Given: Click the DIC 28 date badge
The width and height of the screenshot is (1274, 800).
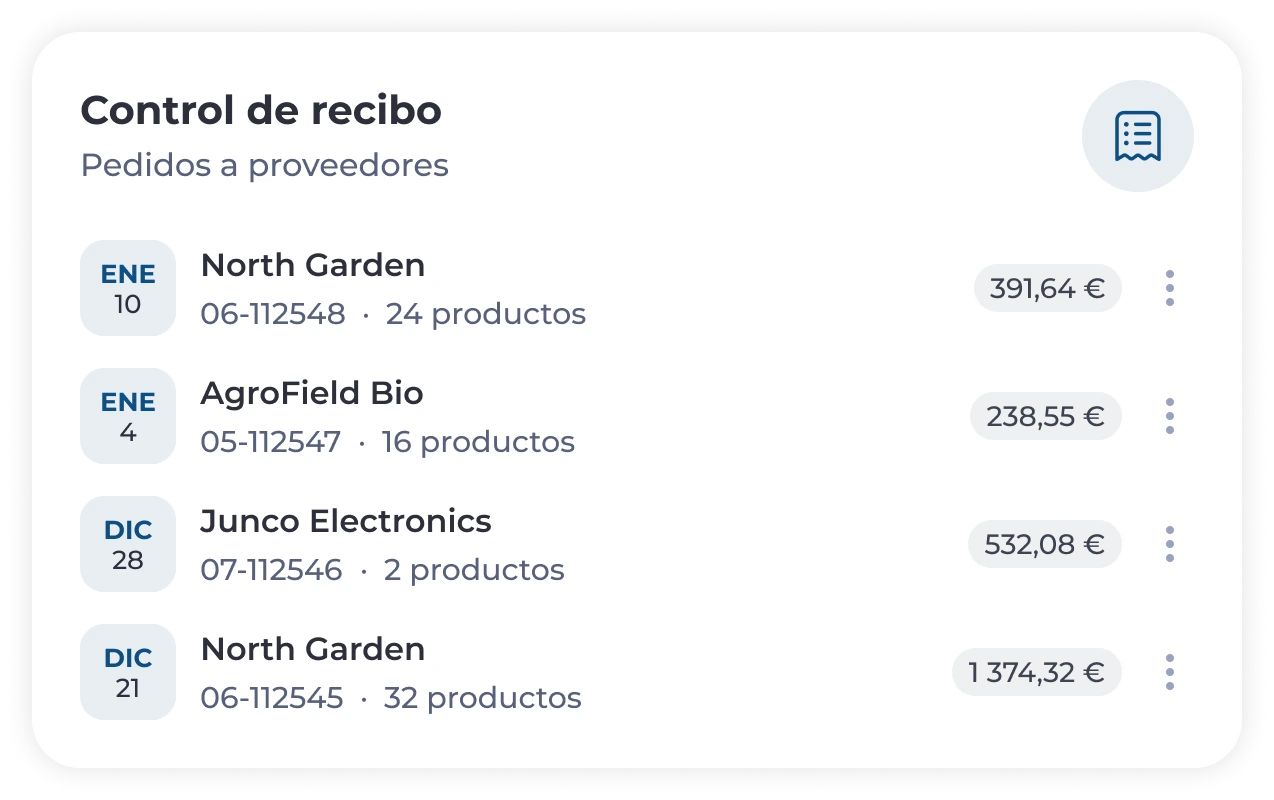Looking at the screenshot, I should click(x=128, y=544).
